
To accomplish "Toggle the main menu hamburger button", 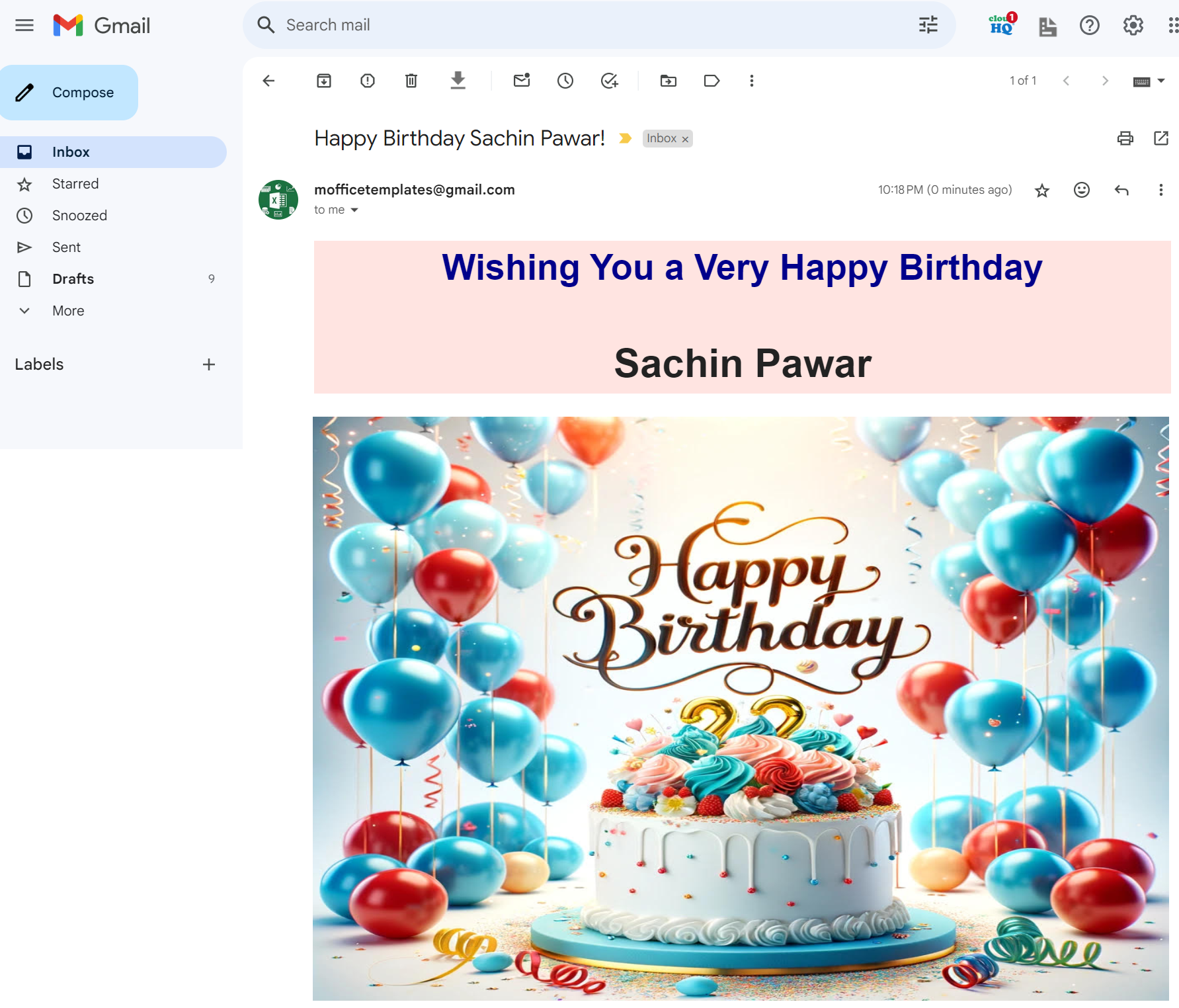I will (x=24, y=26).
